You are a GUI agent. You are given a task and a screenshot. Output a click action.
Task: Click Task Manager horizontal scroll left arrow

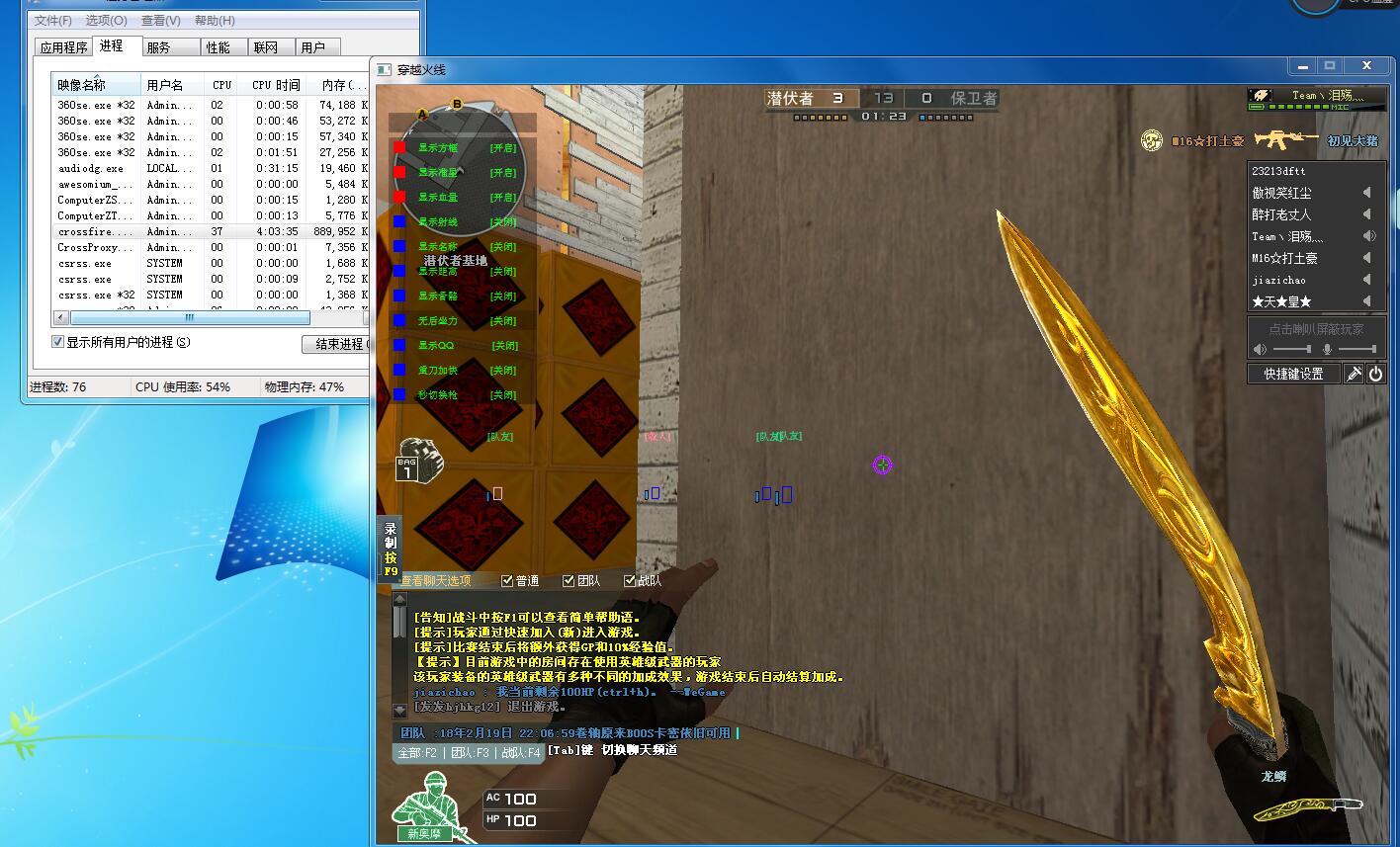tap(60, 317)
